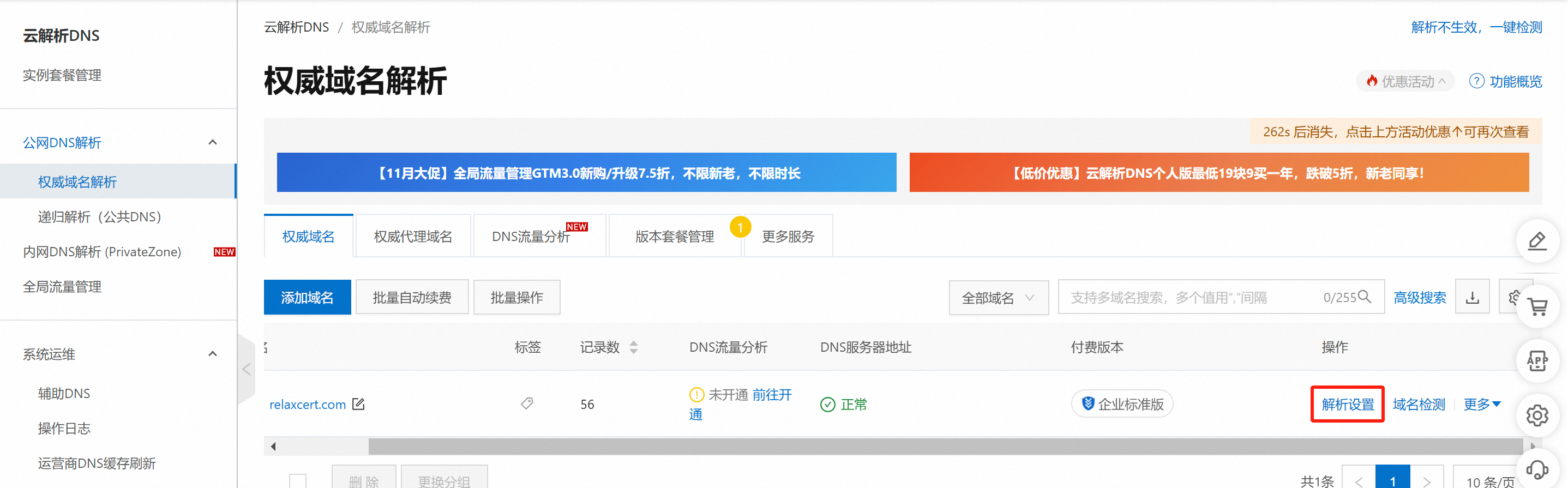Open the 更多服务 tab
Image resolution: width=1568 pixels, height=488 pixels.
point(788,236)
